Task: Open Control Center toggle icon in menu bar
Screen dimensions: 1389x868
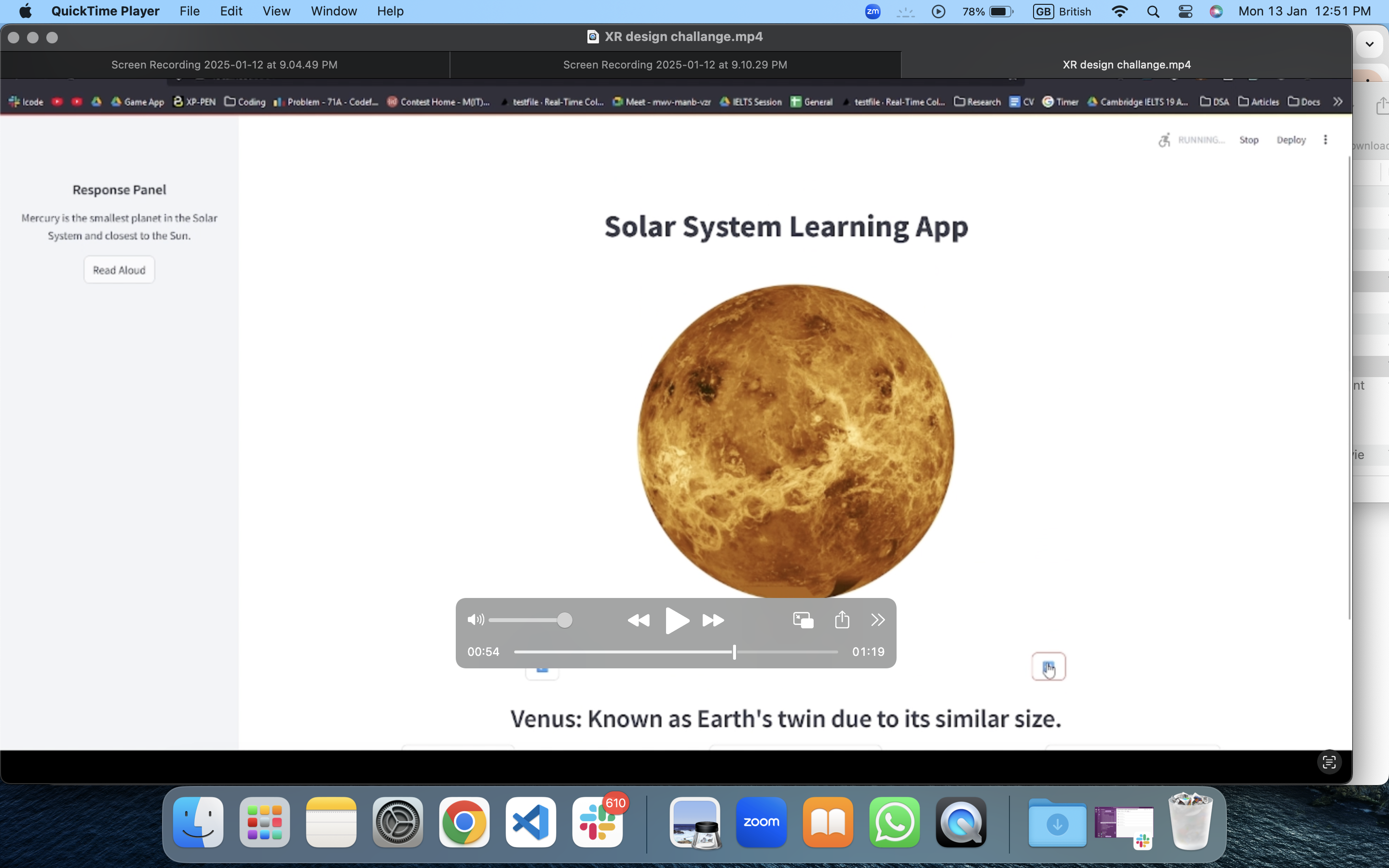Action: tap(1185, 12)
